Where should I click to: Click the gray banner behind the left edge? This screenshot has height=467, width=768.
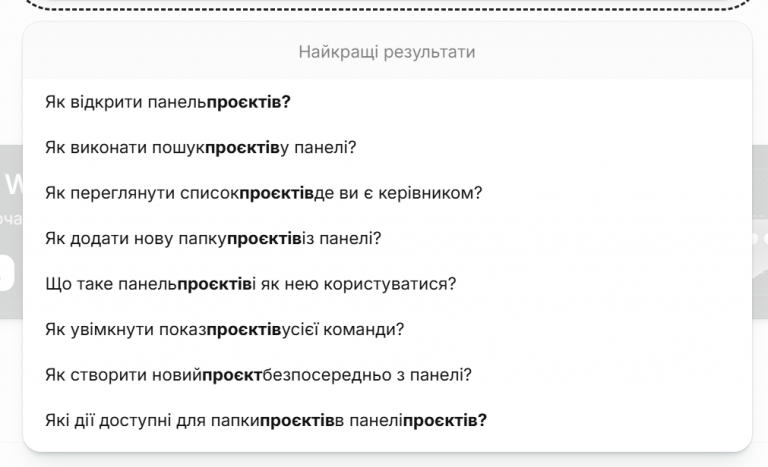coord(10,230)
